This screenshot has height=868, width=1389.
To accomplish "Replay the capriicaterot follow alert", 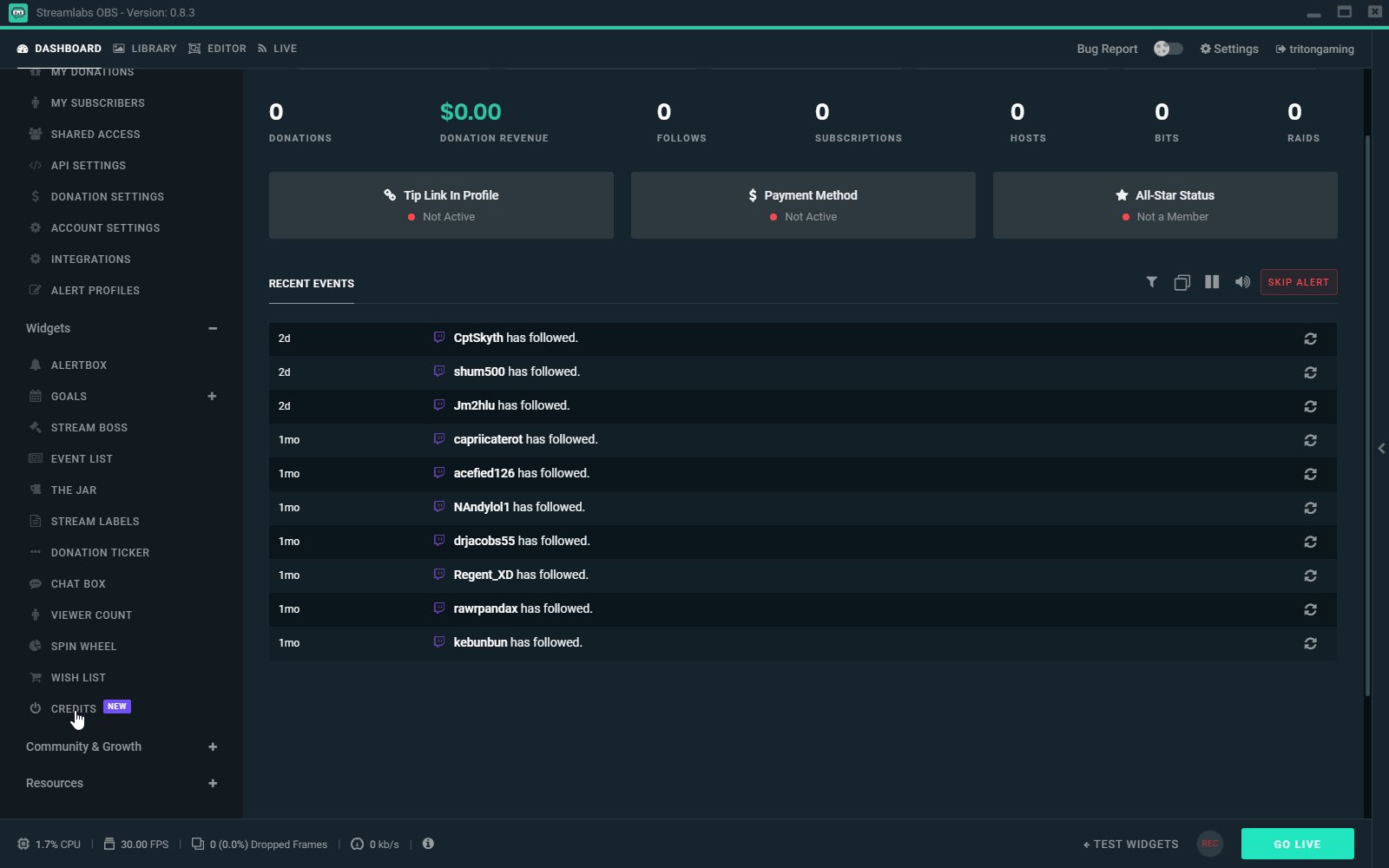I will pyautogui.click(x=1310, y=440).
